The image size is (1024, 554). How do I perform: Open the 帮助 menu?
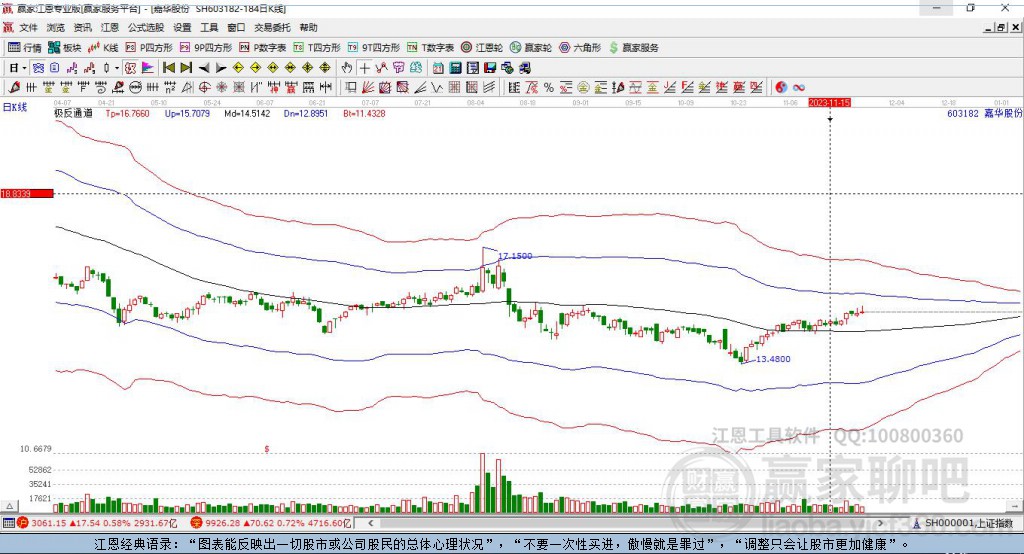click(x=308, y=27)
